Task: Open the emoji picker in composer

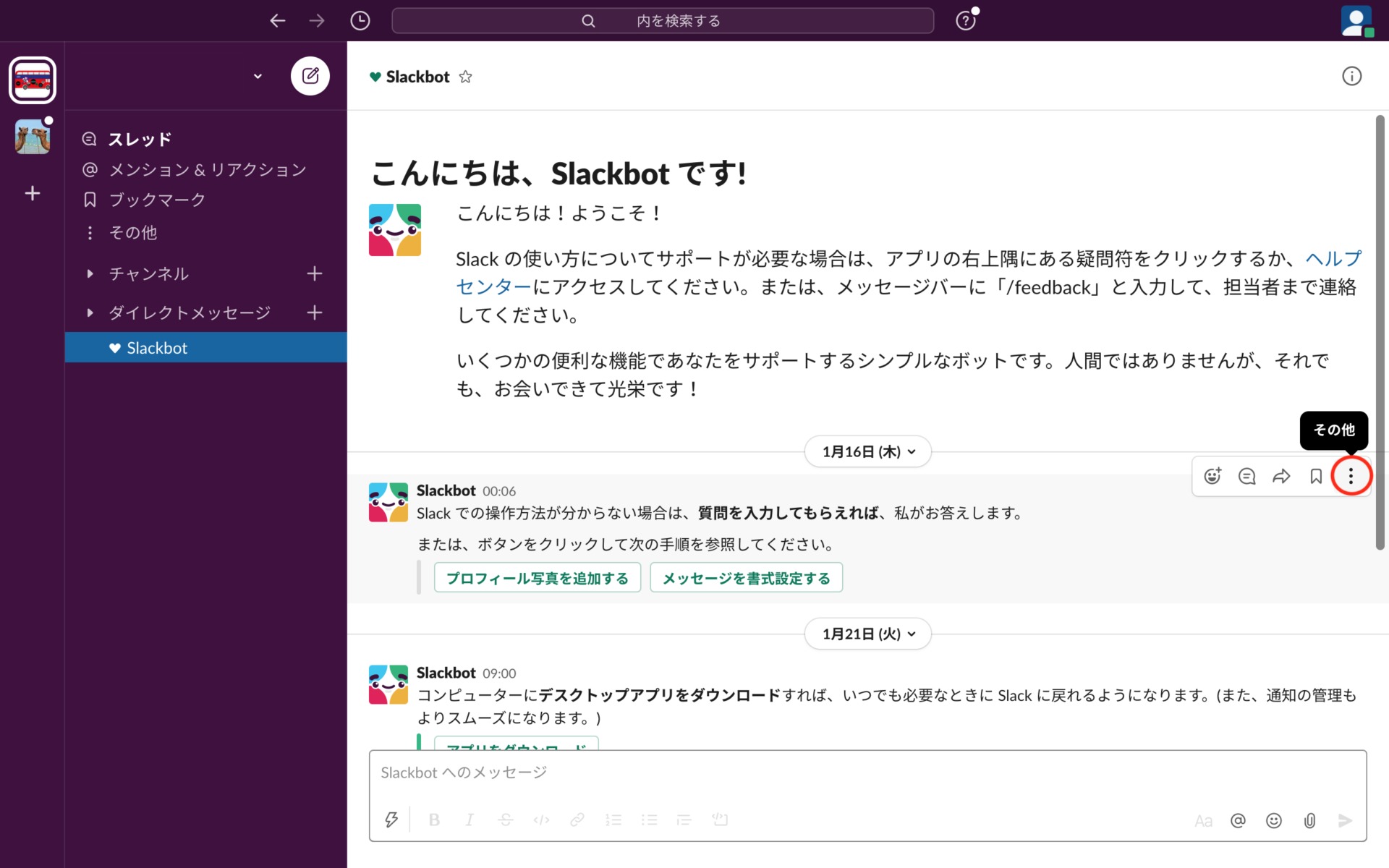Action: [x=1274, y=820]
